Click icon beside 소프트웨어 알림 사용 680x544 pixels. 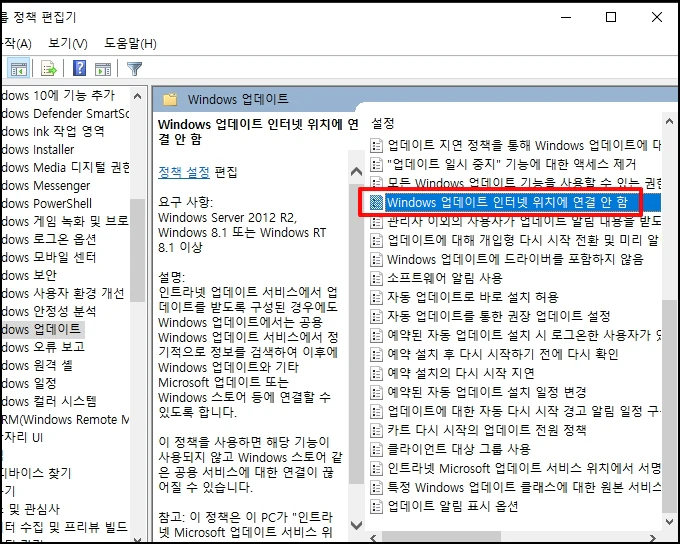point(376,278)
